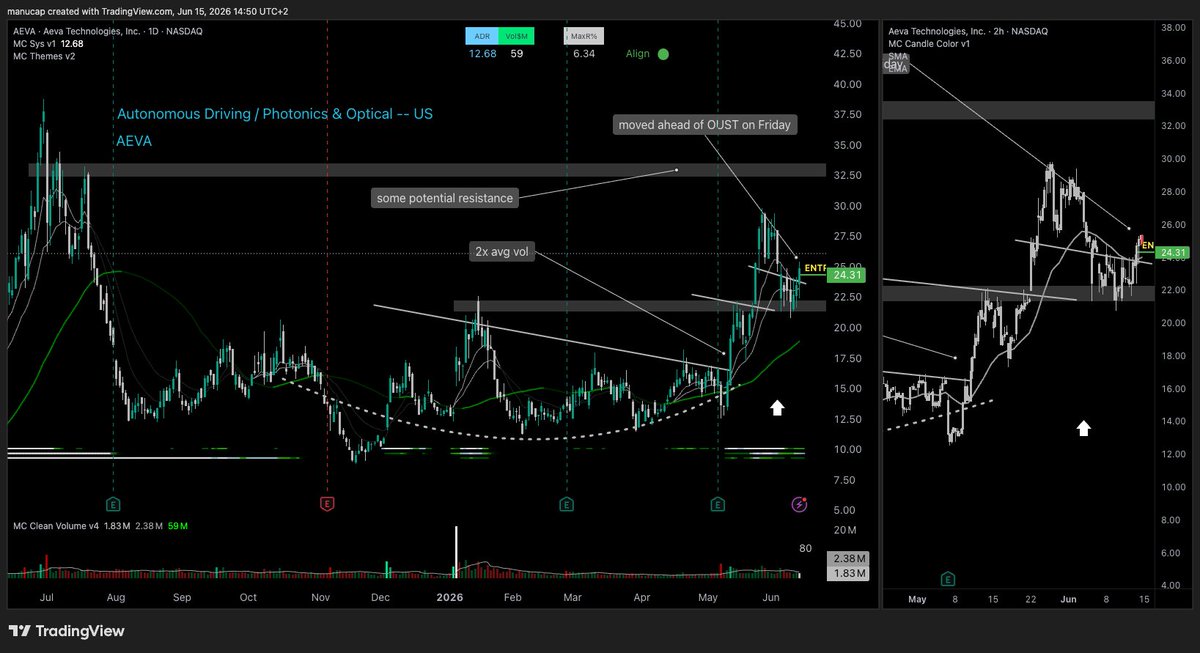Click the earnings marker on the 2h chart
Image resolution: width=1200 pixels, height=653 pixels.
click(947, 578)
